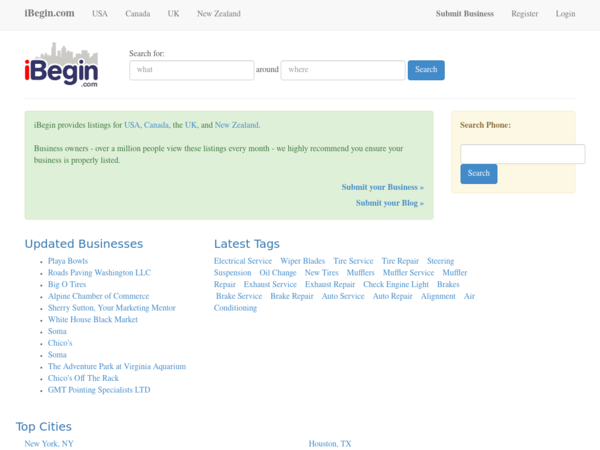Image resolution: width=600 pixels, height=450 pixels.
Task: Select the Tire Service tag
Action: point(353,261)
